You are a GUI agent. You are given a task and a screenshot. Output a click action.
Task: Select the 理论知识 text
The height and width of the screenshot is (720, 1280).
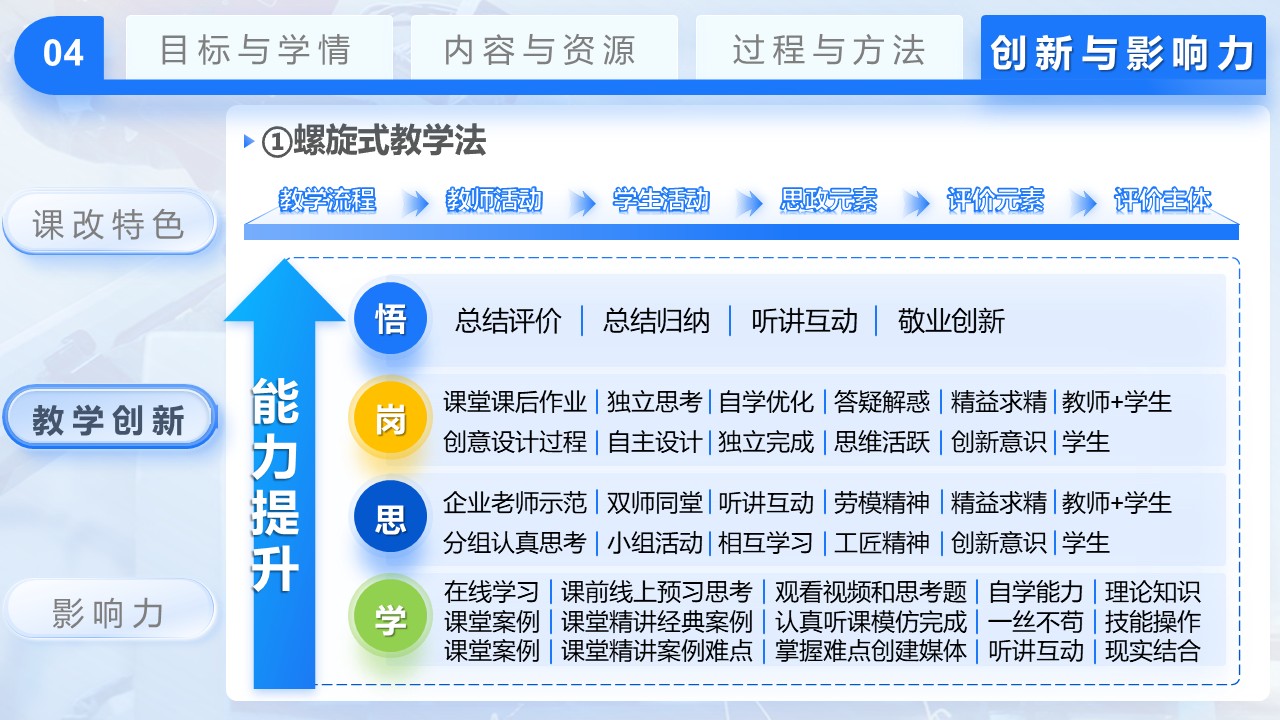click(x=1153, y=592)
